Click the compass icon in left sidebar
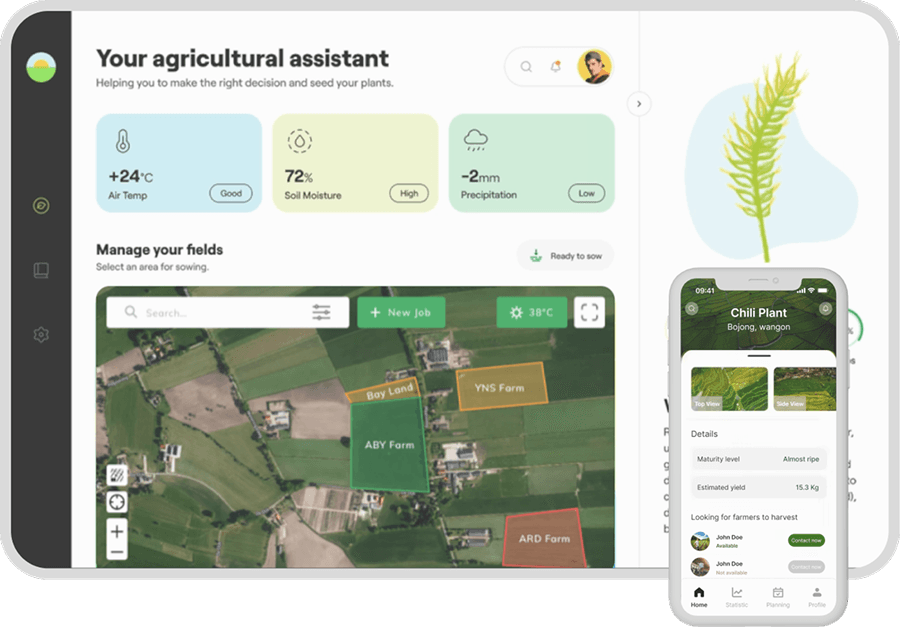The image size is (900, 630). click(x=41, y=206)
